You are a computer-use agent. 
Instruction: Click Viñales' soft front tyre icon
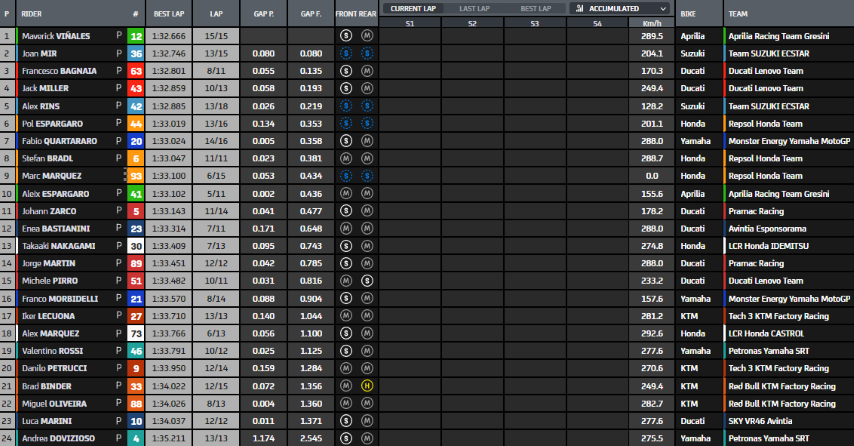(x=346, y=35)
